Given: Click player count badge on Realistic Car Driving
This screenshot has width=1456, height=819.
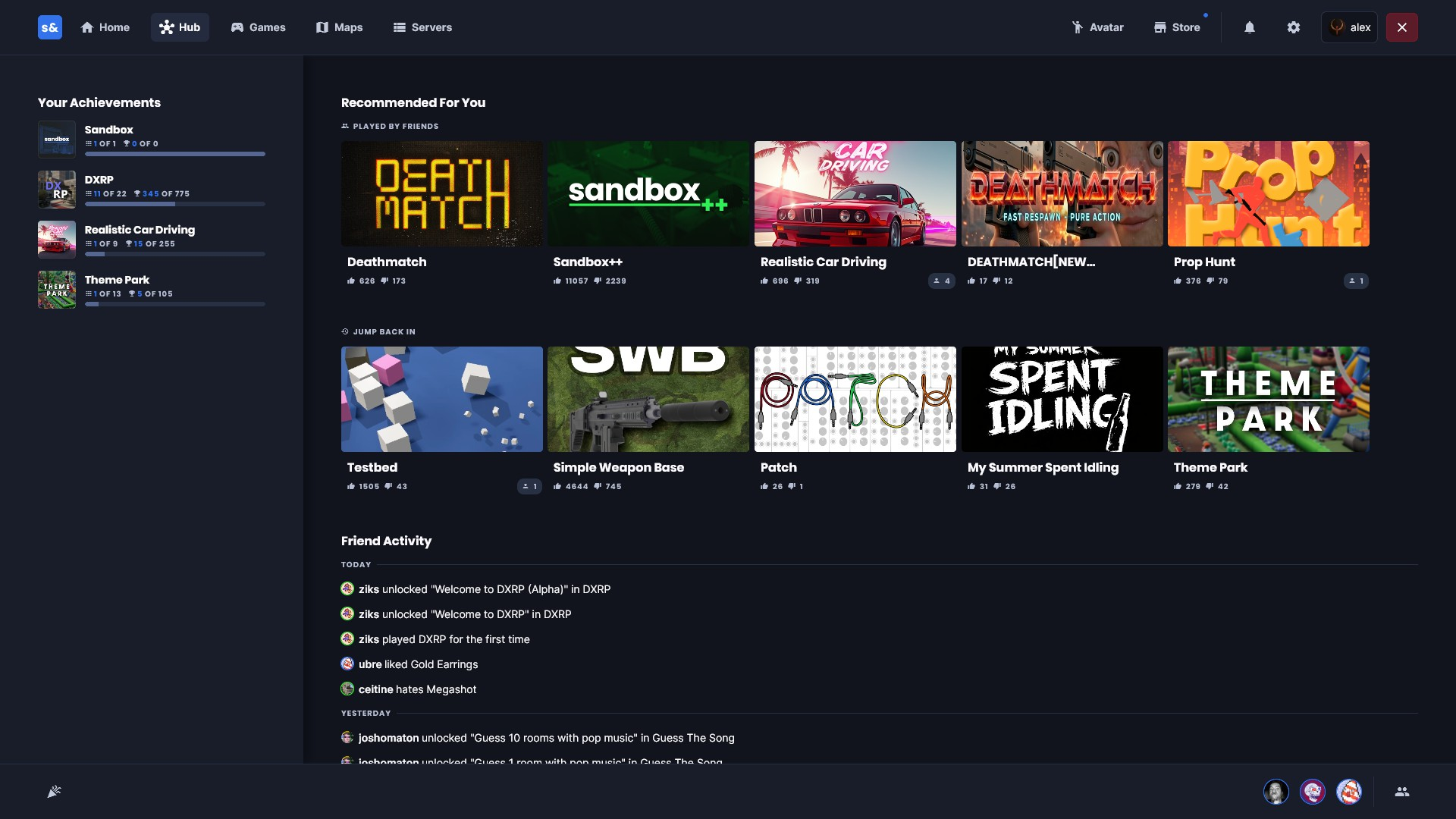Looking at the screenshot, I should [x=942, y=281].
